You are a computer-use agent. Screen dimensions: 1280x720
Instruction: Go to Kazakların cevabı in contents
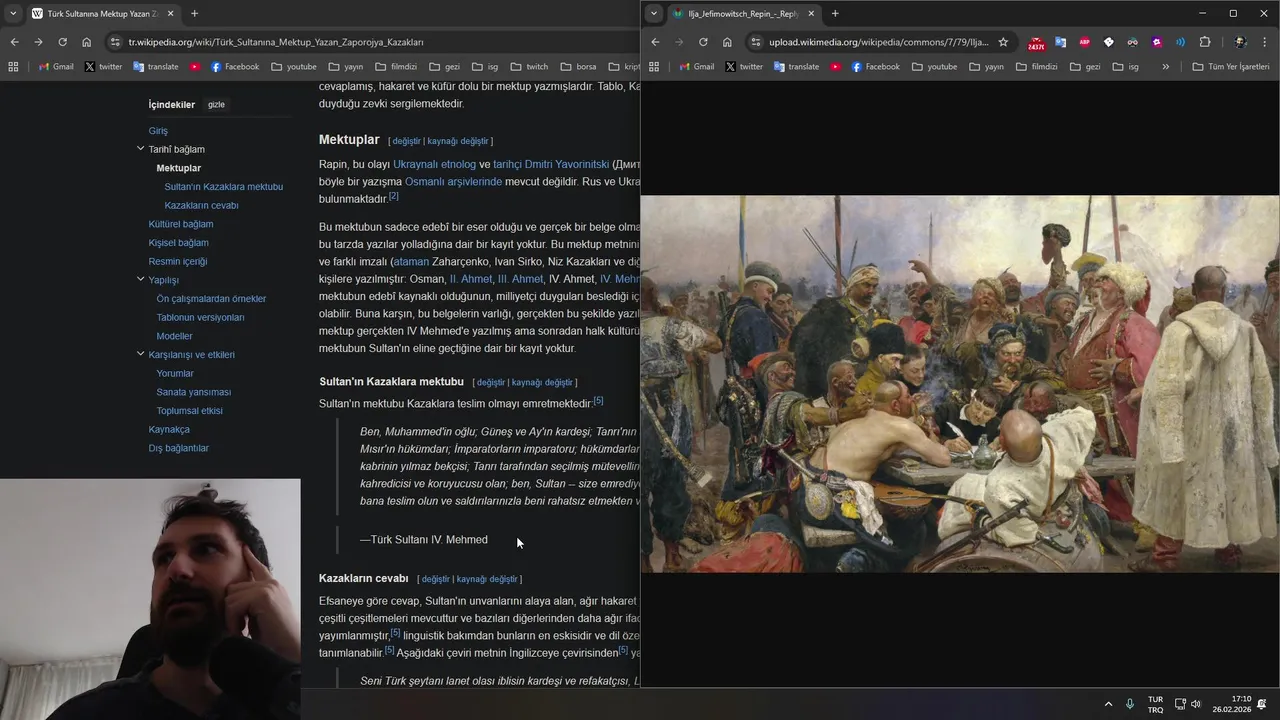[201, 205]
